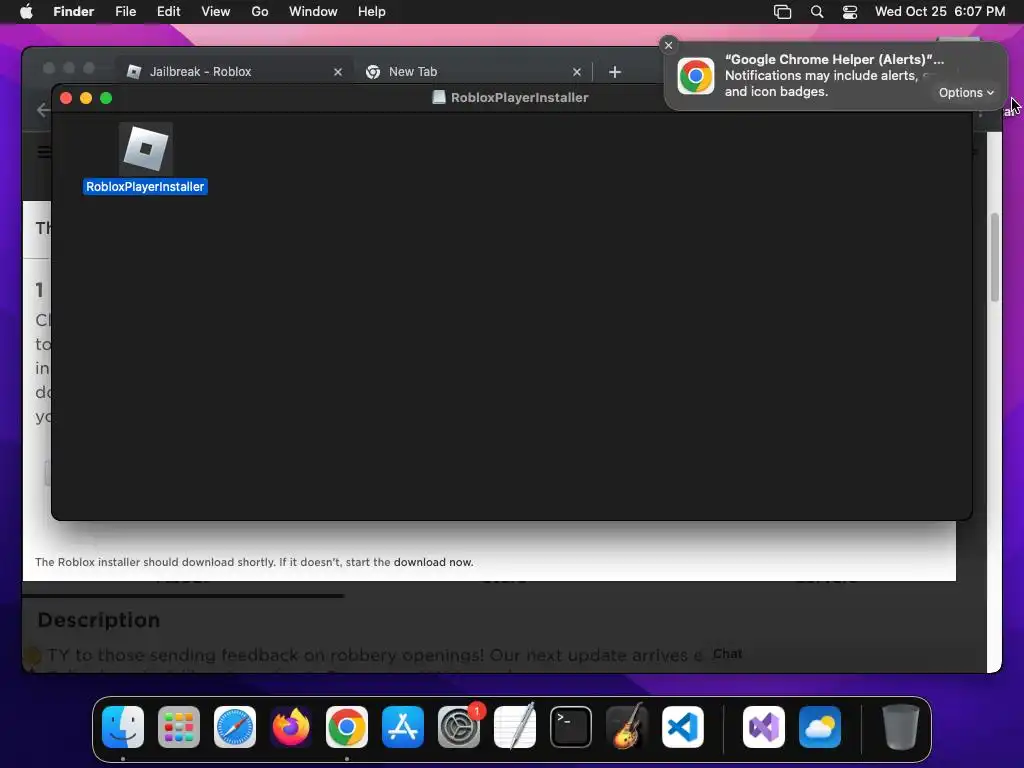
Task: Switch to the Jailbreak - Roblox tab in Chrome
Action: tap(233, 72)
